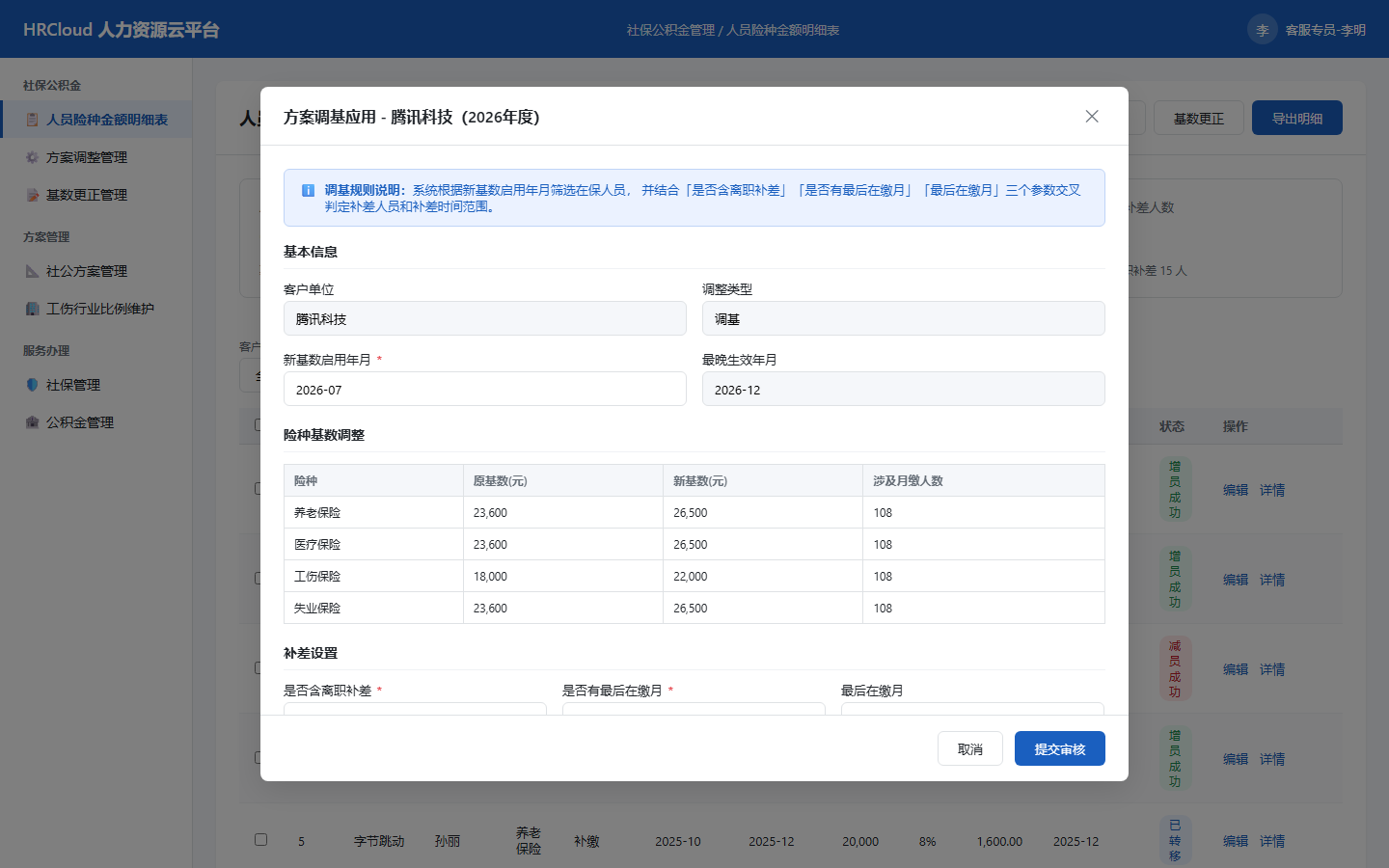Click 医疗保险 row in 险种 table
The image size is (1389, 868).
pyautogui.click(x=694, y=544)
